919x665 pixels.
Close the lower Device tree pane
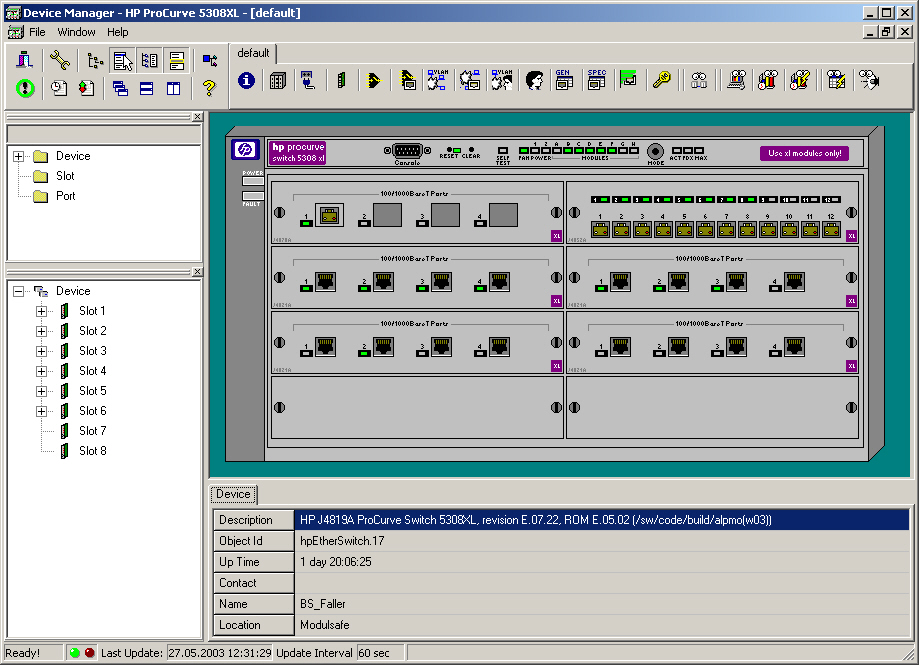coord(198,272)
